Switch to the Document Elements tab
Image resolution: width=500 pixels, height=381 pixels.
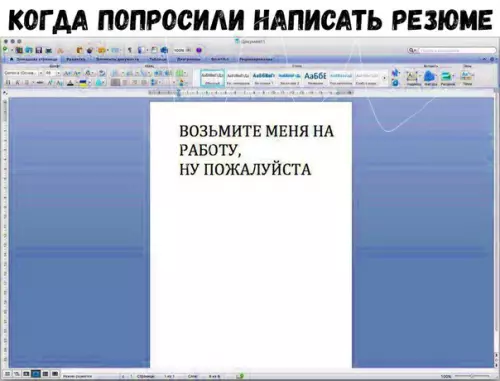(118, 59)
